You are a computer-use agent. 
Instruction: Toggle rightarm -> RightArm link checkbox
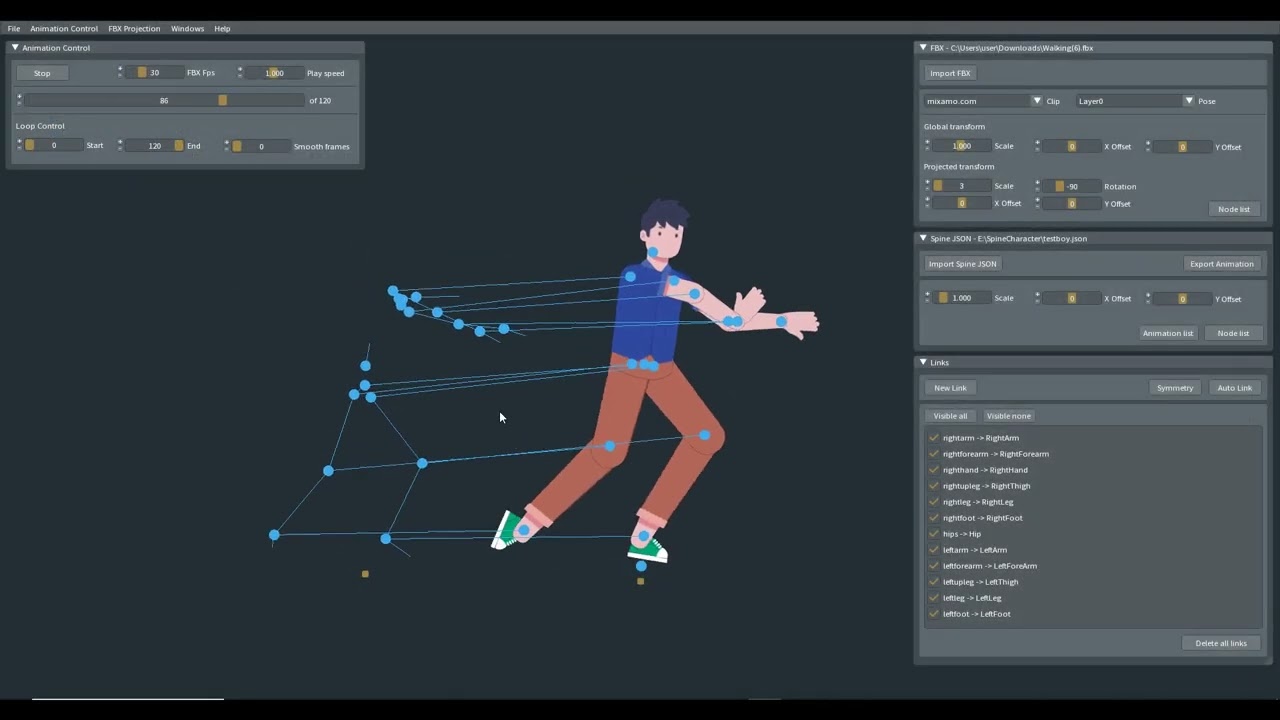coord(934,438)
